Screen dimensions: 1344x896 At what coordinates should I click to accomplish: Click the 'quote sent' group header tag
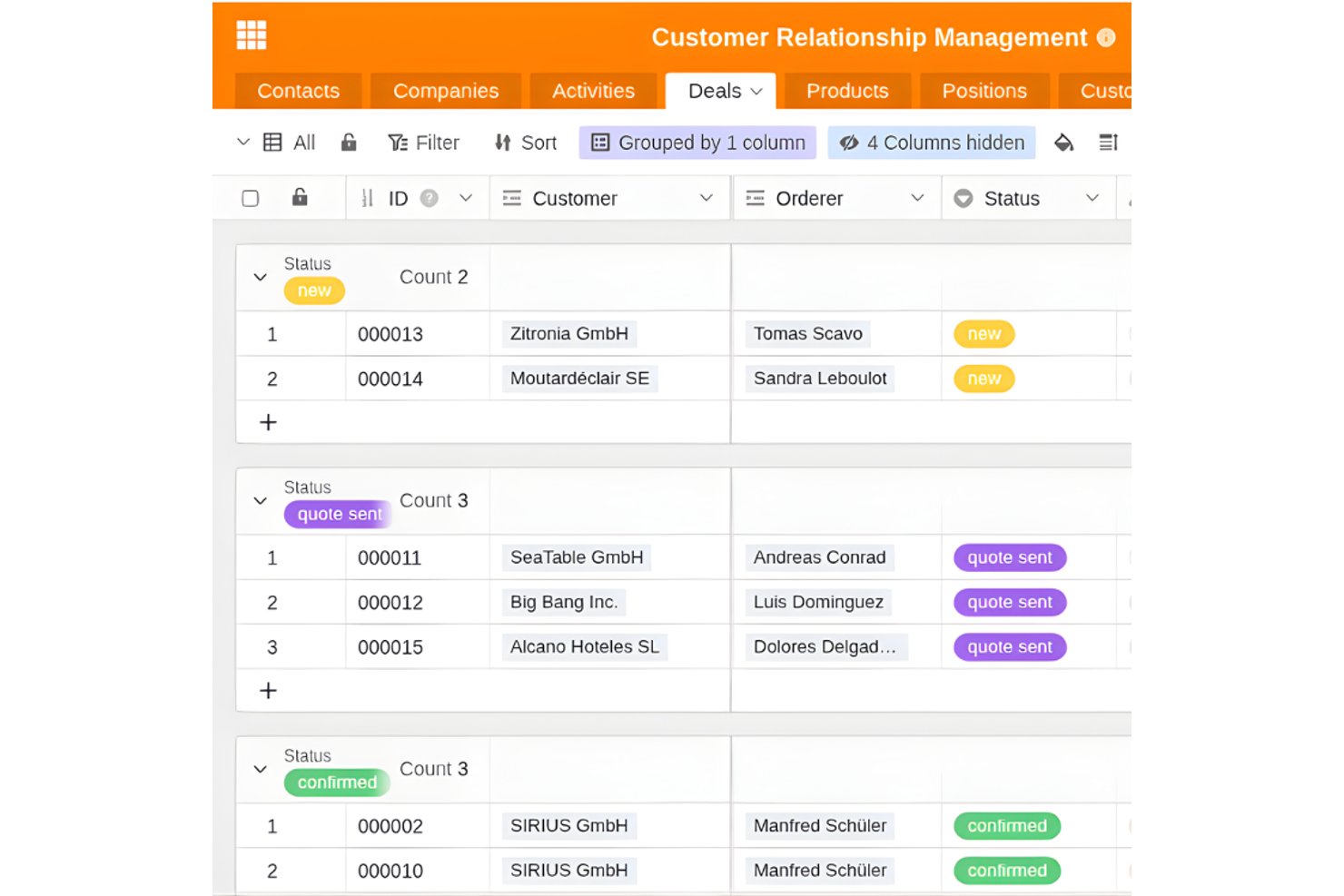340,514
